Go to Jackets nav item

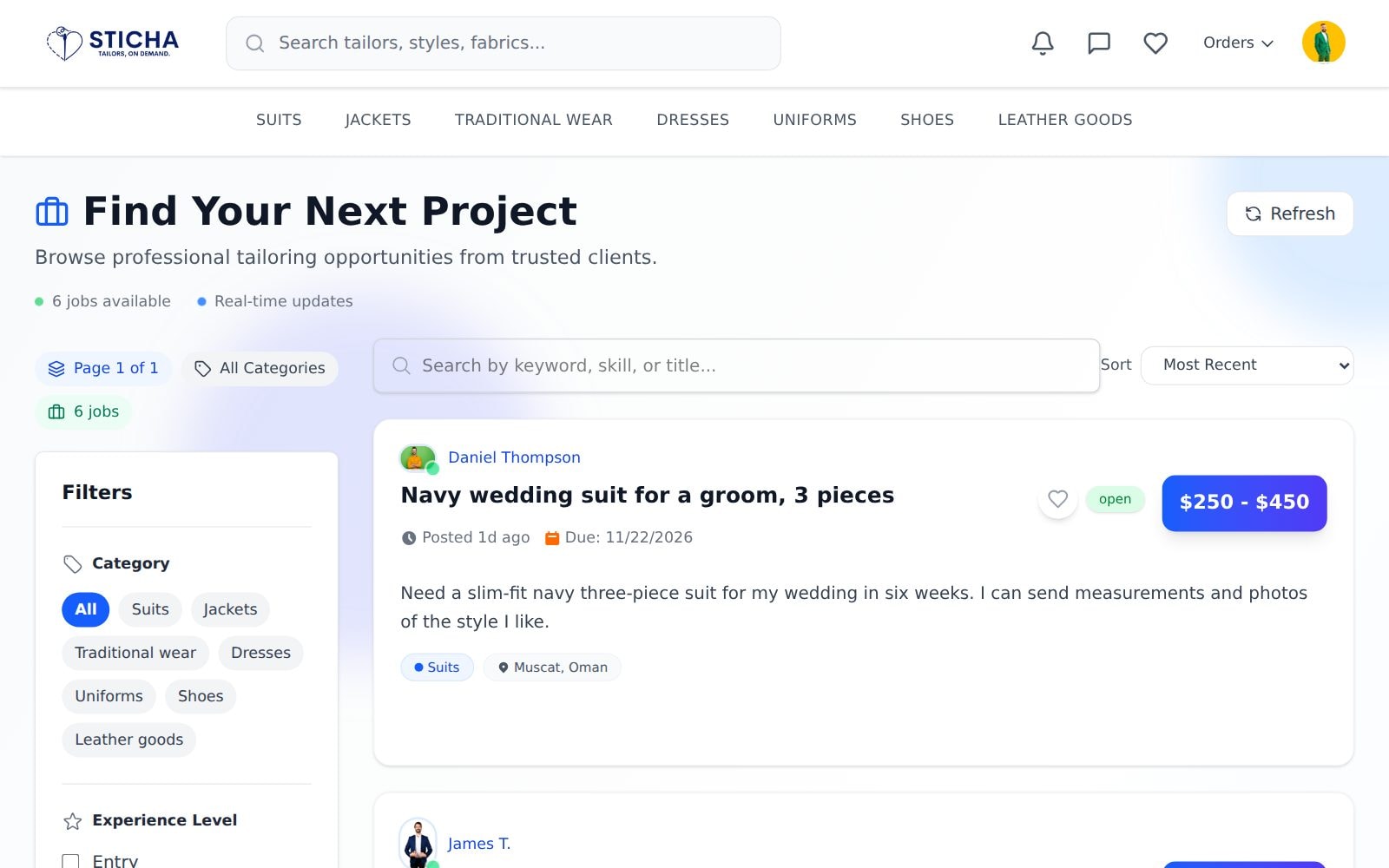[378, 120]
